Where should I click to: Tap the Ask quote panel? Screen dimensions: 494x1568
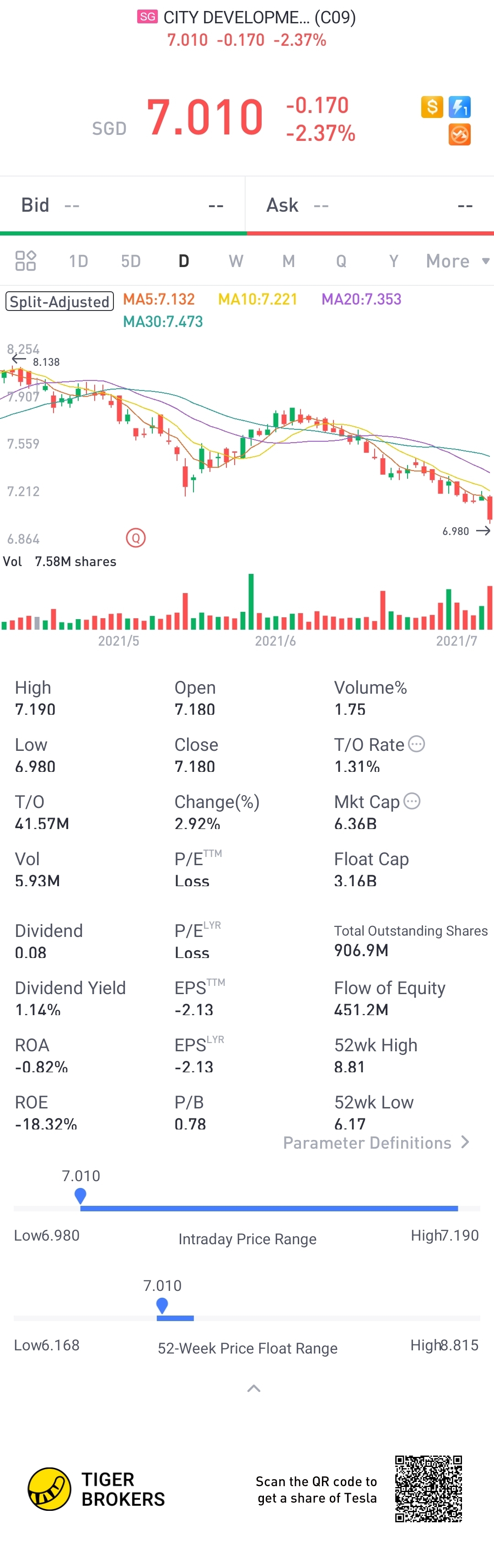(369, 205)
